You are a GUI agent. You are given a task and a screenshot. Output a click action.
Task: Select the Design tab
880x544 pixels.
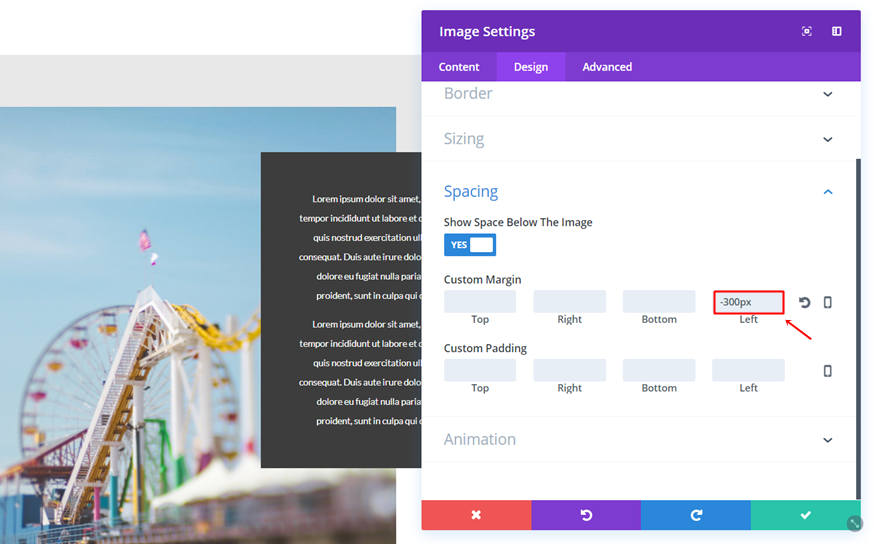coord(530,67)
